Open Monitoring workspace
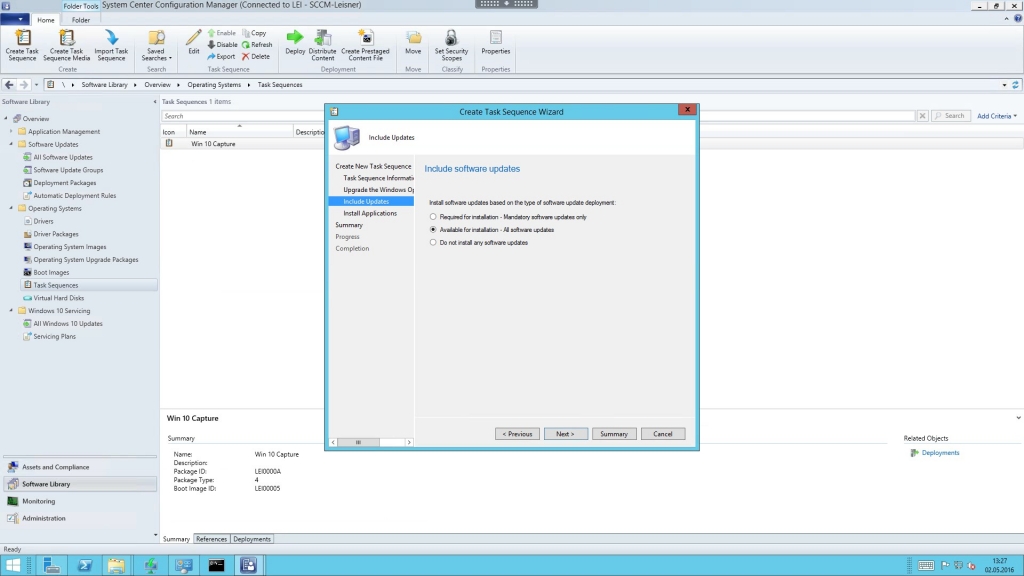The width and height of the screenshot is (1024, 576). (80, 501)
